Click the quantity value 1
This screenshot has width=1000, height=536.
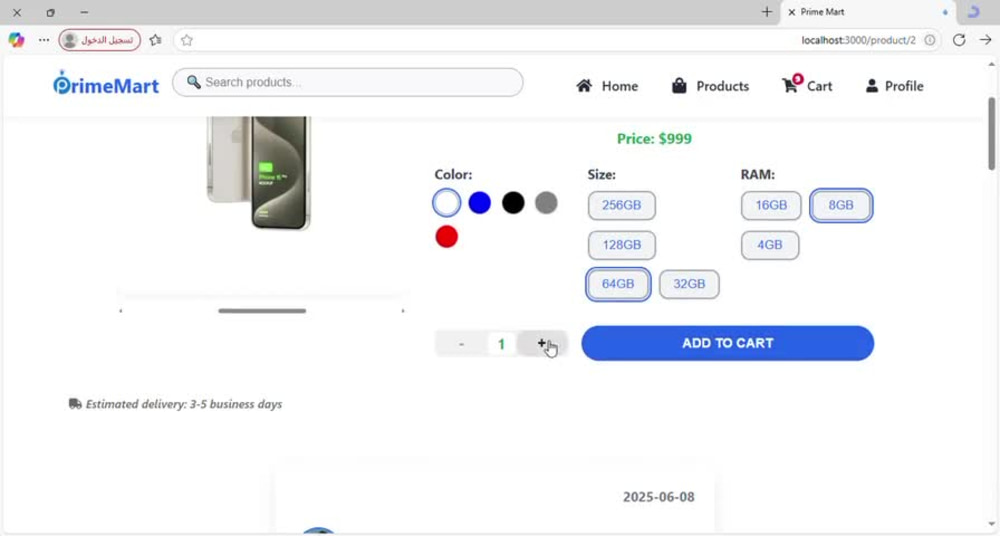pyautogui.click(x=501, y=345)
